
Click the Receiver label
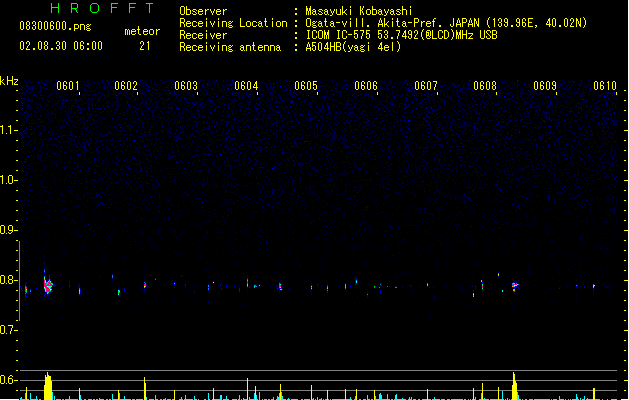pos(203,35)
